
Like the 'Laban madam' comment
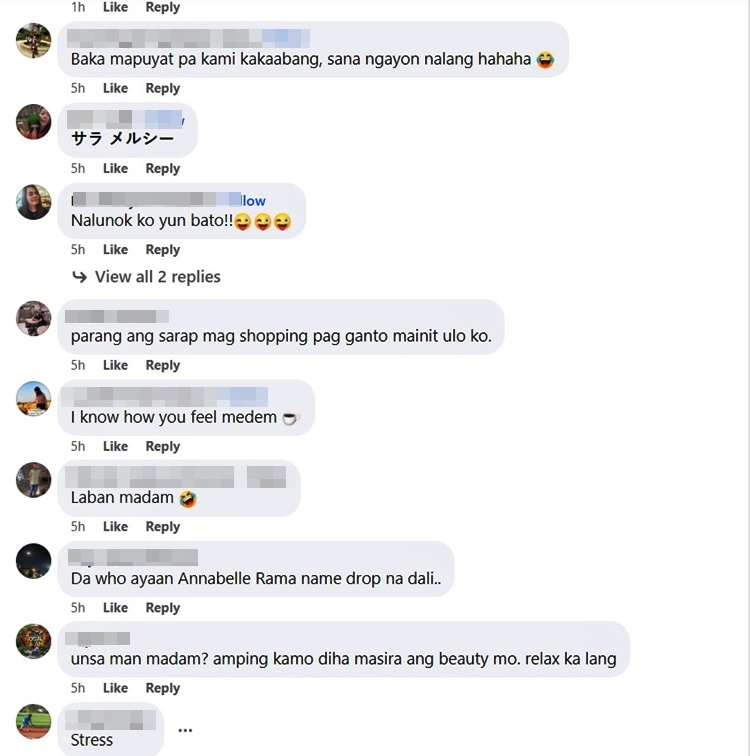115,526
